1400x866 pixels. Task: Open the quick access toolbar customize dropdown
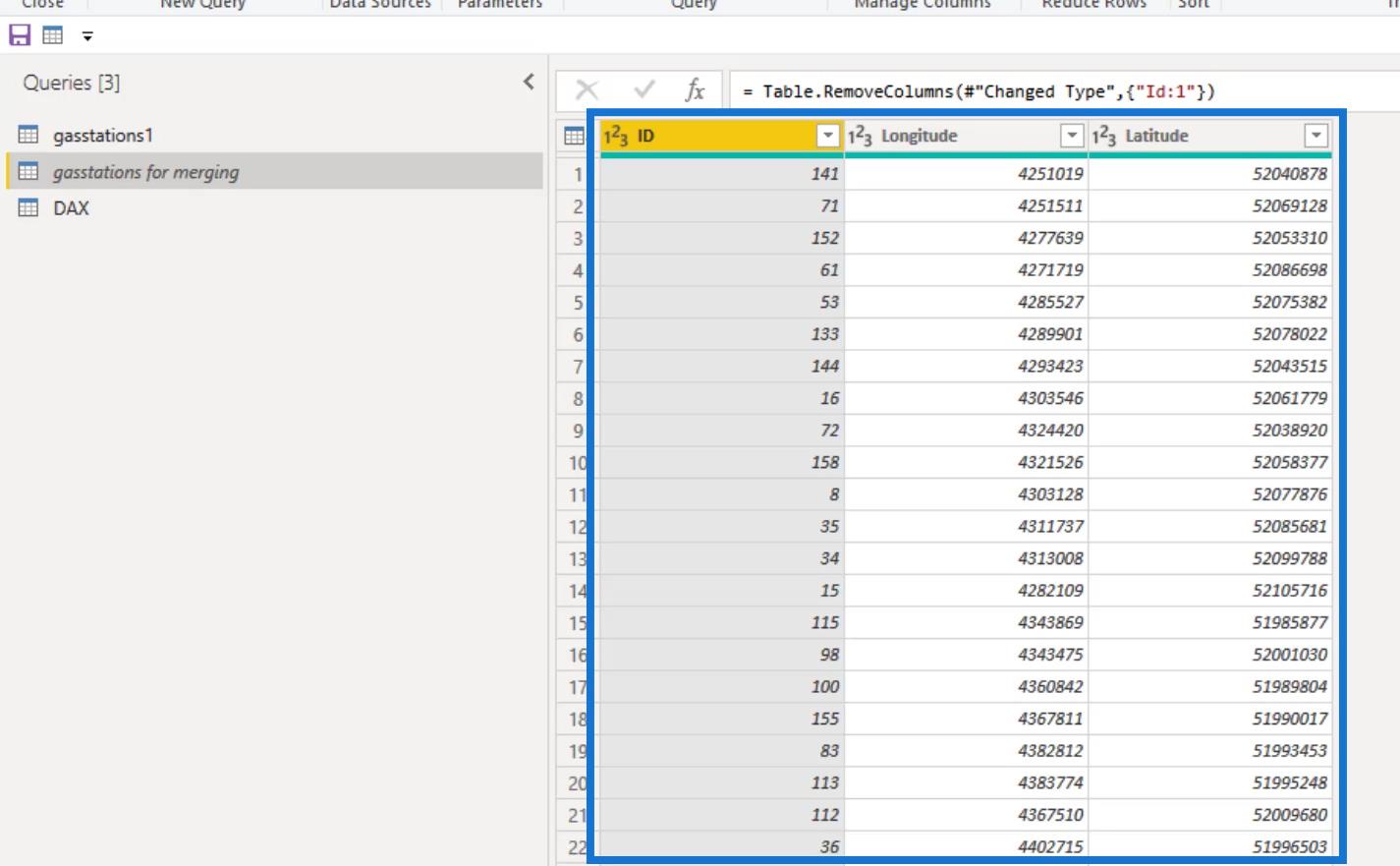coord(87,37)
